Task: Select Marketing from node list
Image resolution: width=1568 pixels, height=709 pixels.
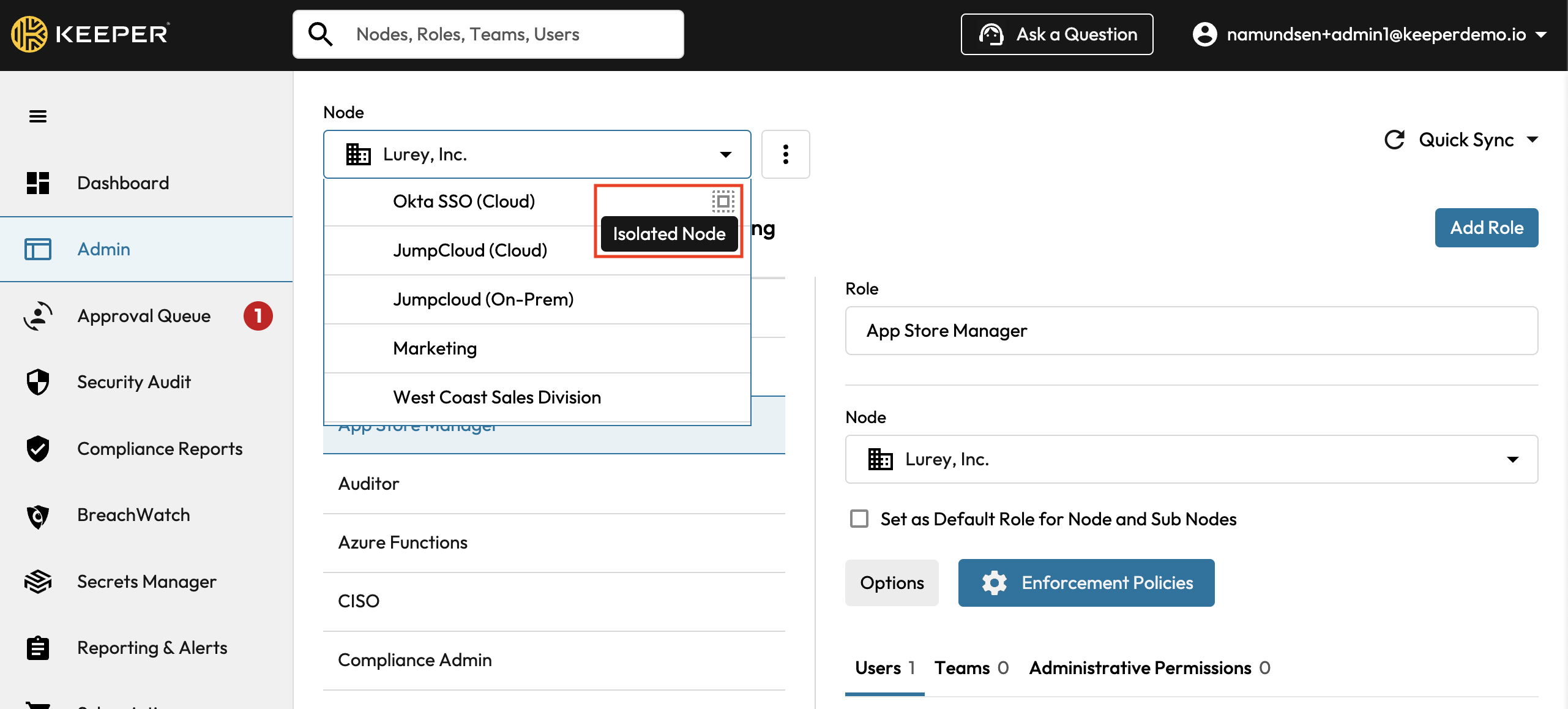Action: (x=435, y=348)
